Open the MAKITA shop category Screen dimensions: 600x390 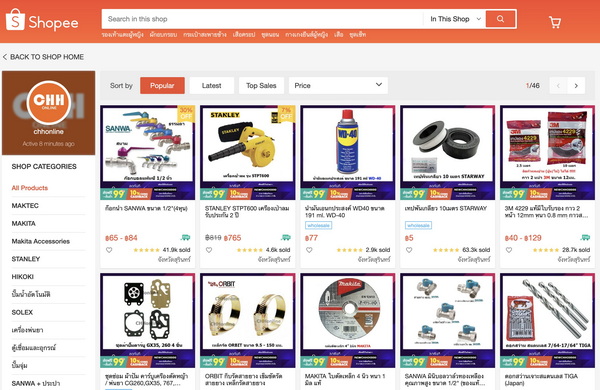(24, 224)
